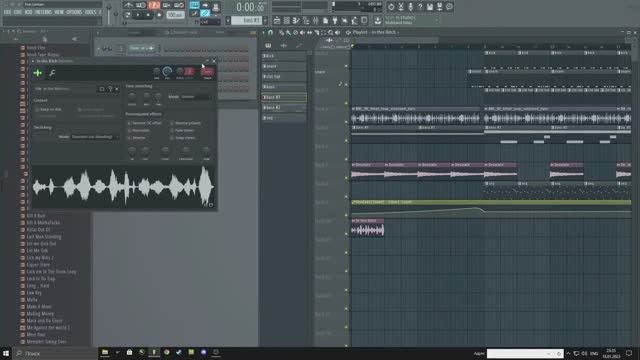The height and width of the screenshot is (360, 640).
Task: Click the one-click audio recording microphone icon
Action: tap(410, 7)
